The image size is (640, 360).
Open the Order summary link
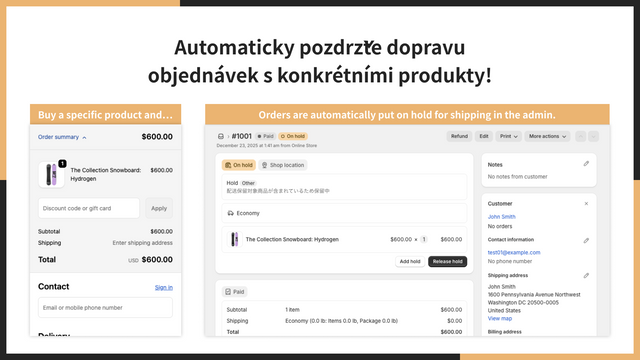58,137
